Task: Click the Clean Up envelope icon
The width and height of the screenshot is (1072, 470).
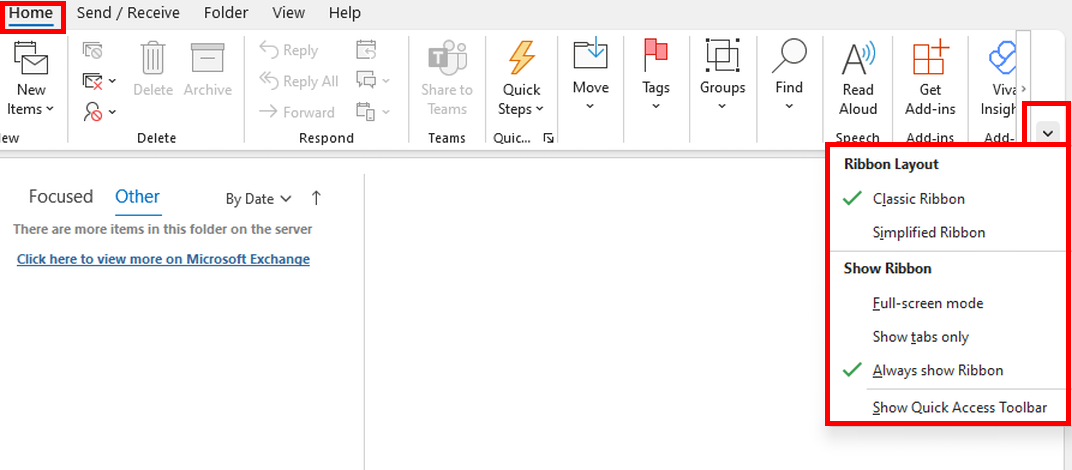Action: click(x=92, y=81)
